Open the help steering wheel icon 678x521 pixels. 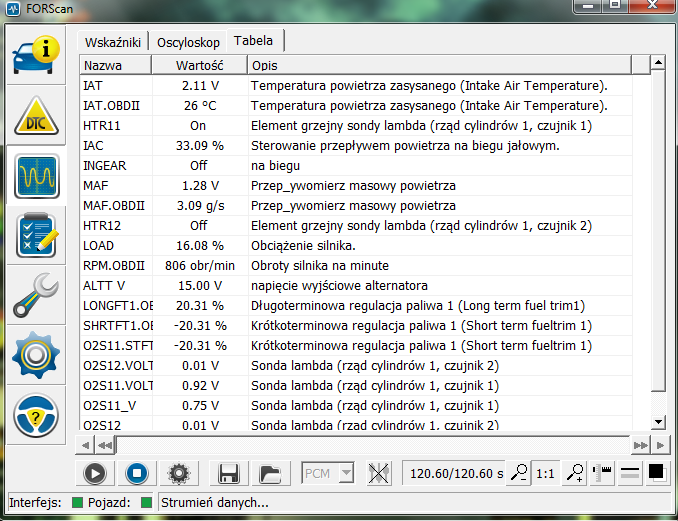coord(36,411)
